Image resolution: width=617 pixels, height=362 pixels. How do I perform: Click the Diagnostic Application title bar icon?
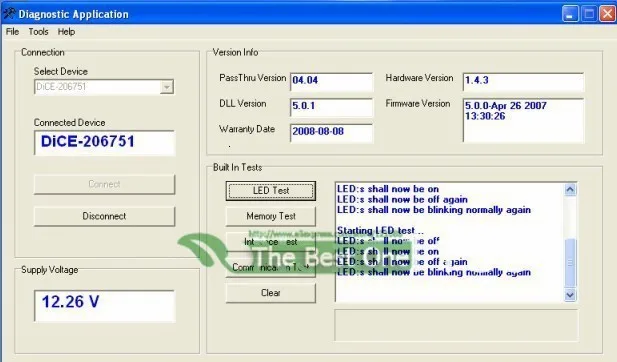click(9, 14)
